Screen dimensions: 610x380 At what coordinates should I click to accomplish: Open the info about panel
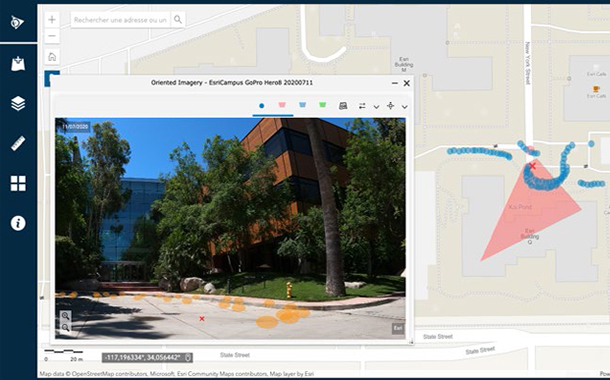pos(18,223)
